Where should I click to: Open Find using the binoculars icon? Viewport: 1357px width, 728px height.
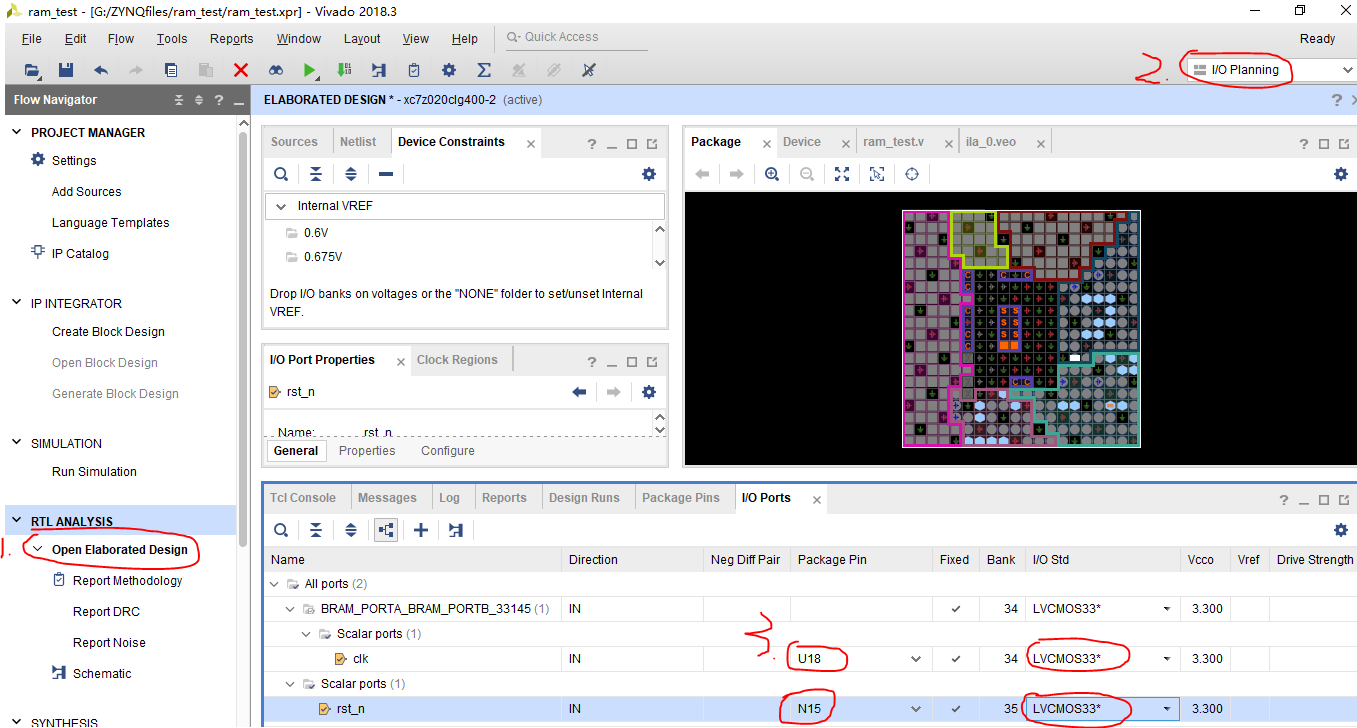pyautogui.click(x=275, y=70)
